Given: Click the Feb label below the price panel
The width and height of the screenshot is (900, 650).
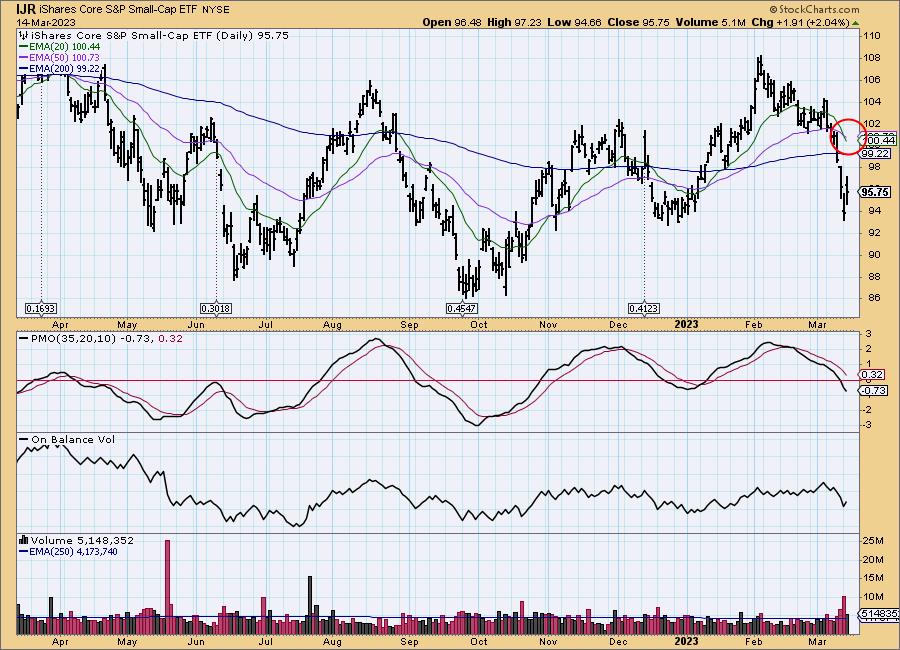Looking at the screenshot, I should (x=754, y=324).
